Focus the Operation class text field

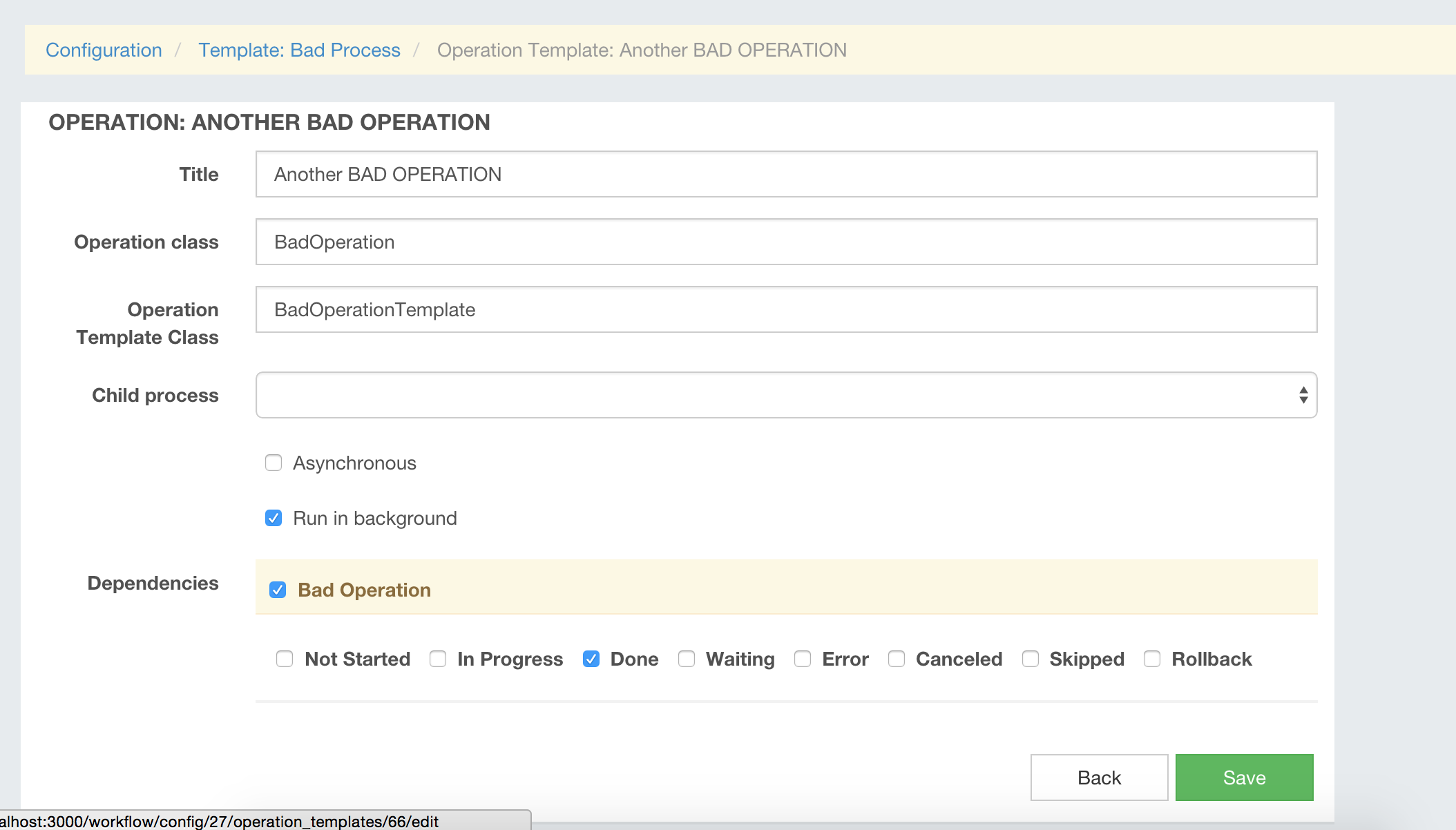coord(786,242)
